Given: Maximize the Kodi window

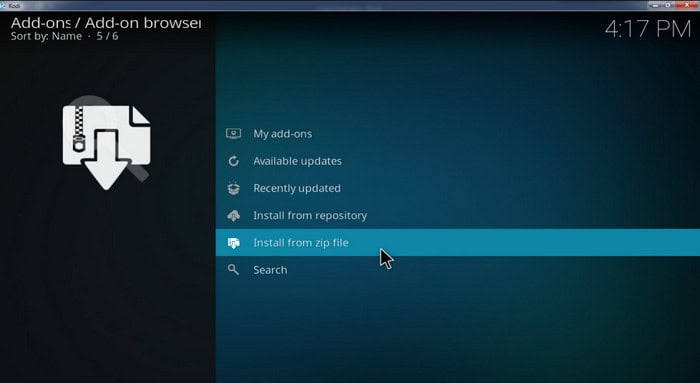Looking at the screenshot, I should pyautogui.click(x=668, y=5).
